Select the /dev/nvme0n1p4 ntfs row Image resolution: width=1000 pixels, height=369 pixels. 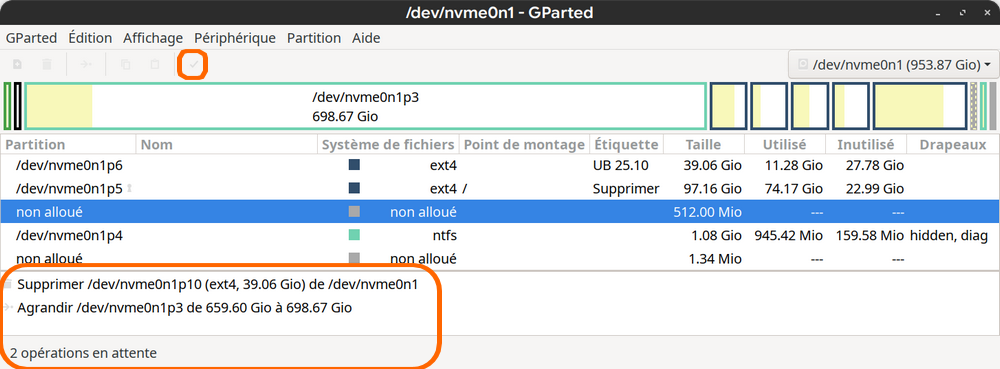coord(500,235)
